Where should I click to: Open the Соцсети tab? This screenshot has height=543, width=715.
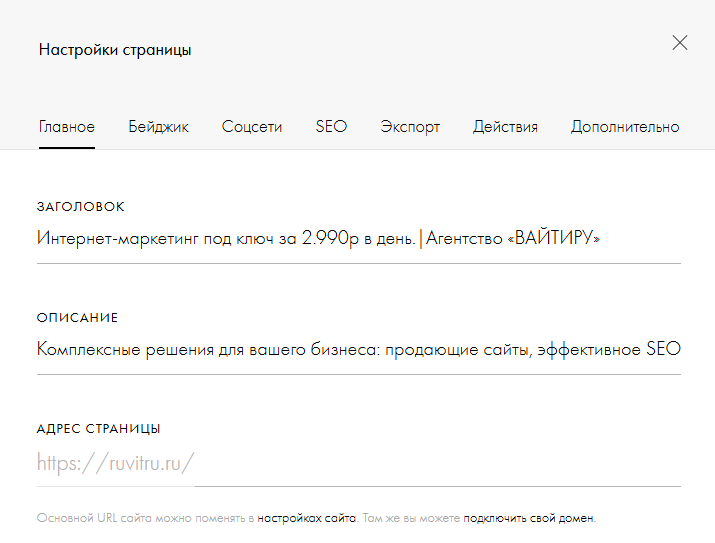coord(252,127)
